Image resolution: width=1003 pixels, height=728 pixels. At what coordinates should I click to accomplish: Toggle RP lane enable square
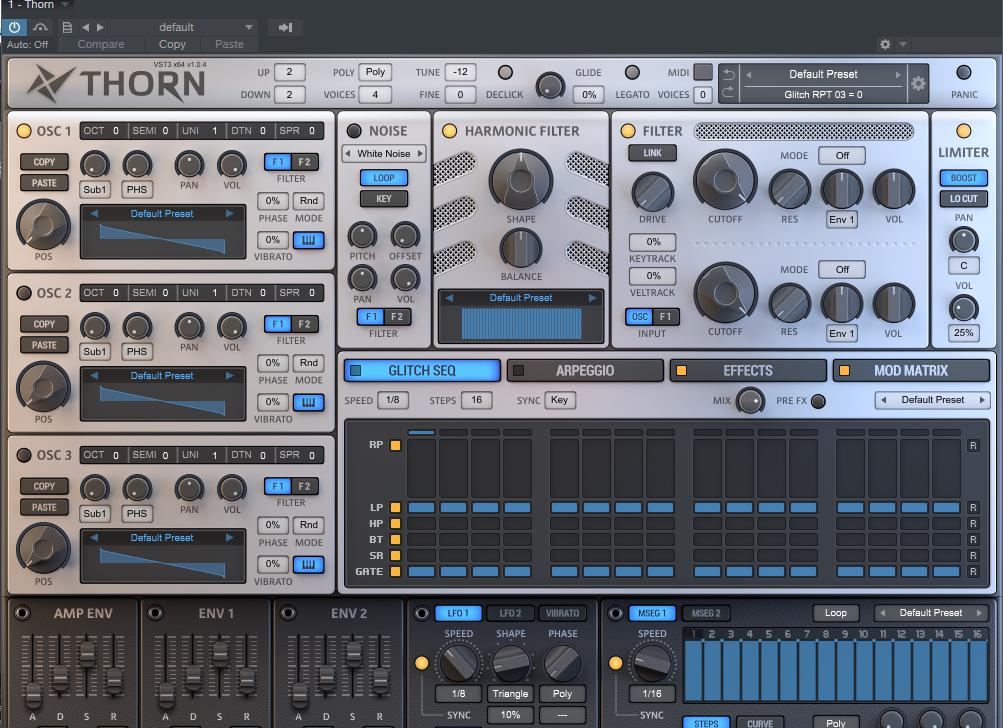(395, 445)
